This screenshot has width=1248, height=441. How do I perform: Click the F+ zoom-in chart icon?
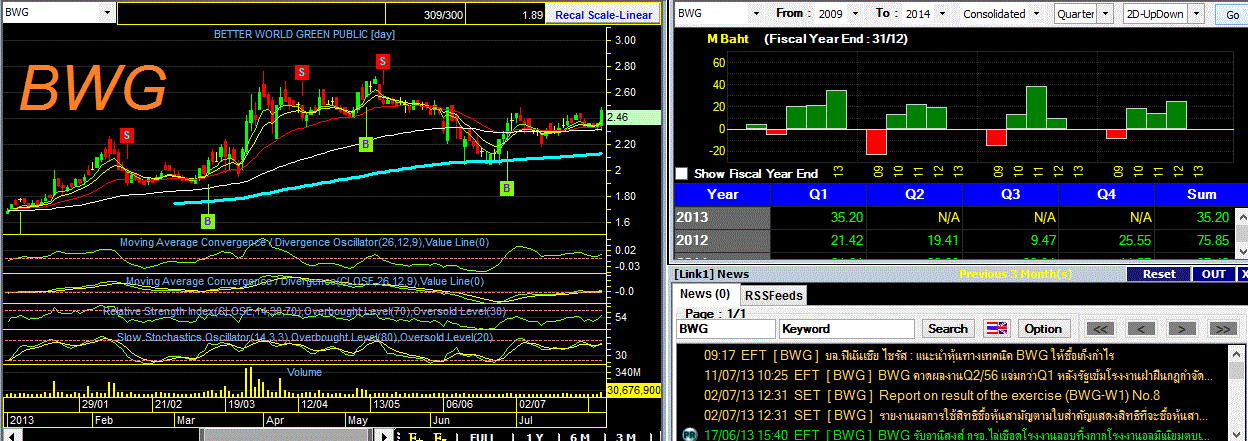(x=416, y=437)
